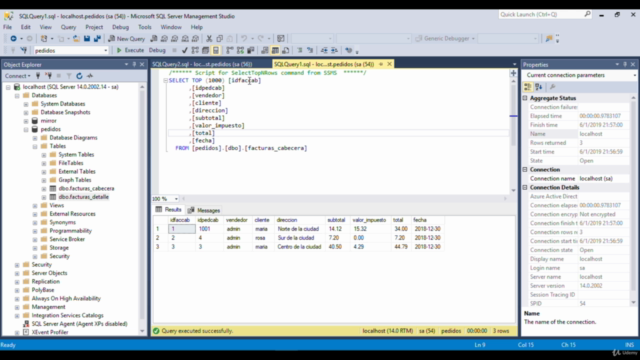Open the Query menu
Viewport: 640px width, 360px height.
(68, 27)
